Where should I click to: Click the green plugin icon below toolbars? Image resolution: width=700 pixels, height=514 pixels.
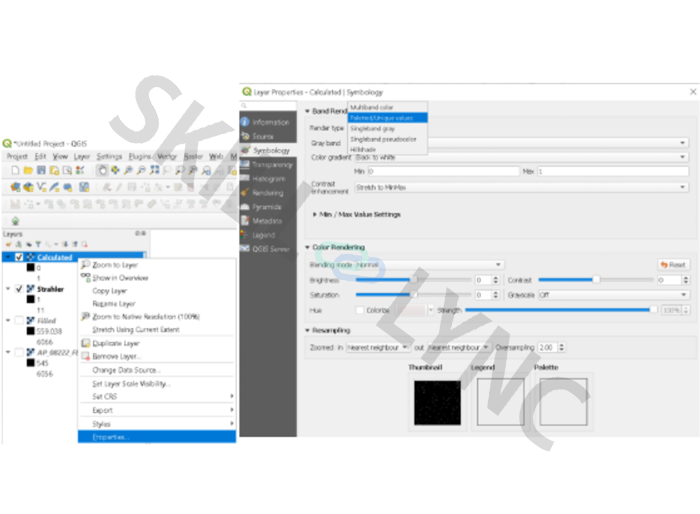click(16, 221)
